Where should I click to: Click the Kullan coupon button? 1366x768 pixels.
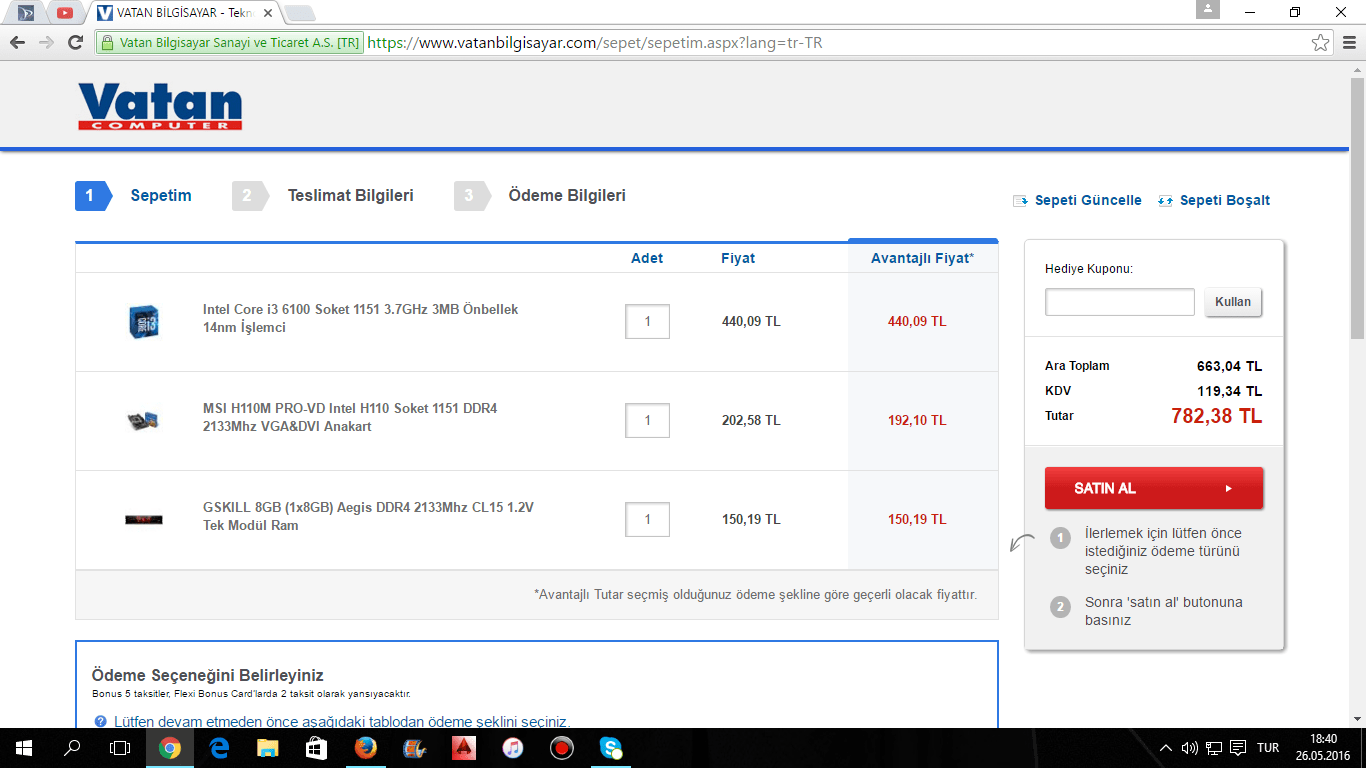point(1233,302)
